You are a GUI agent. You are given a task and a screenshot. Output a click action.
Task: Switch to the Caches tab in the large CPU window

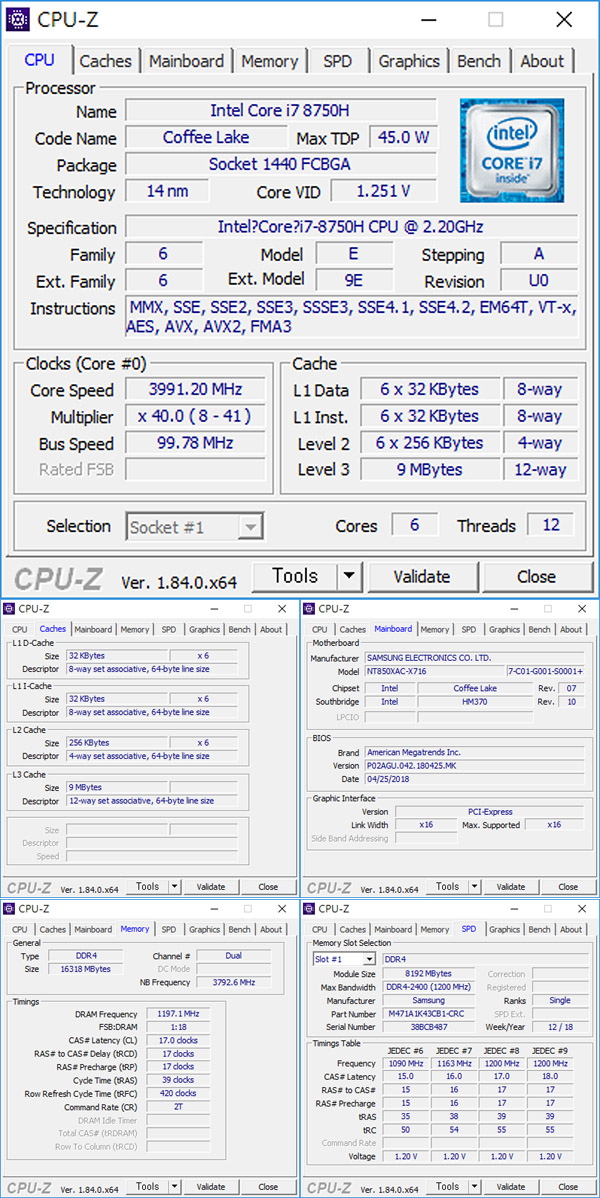[x=105, y=61]
